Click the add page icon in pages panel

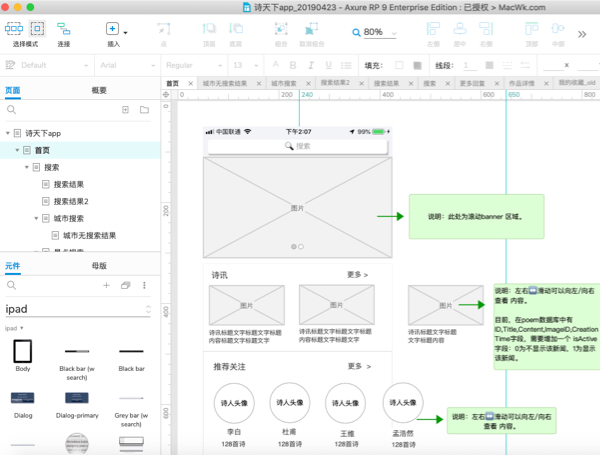(x=125, y=109)
